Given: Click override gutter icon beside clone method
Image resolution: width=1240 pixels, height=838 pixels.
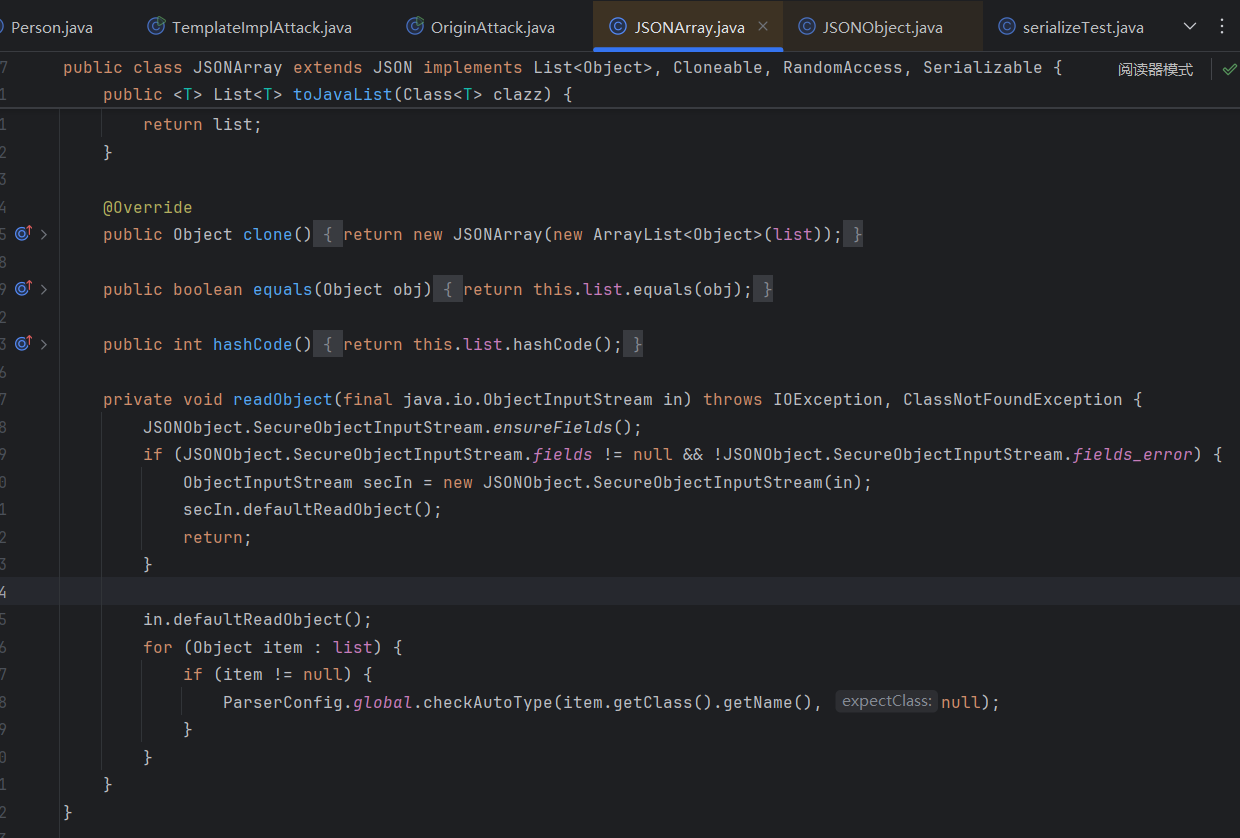Looking at the screenshot, I should click(24, 234).
